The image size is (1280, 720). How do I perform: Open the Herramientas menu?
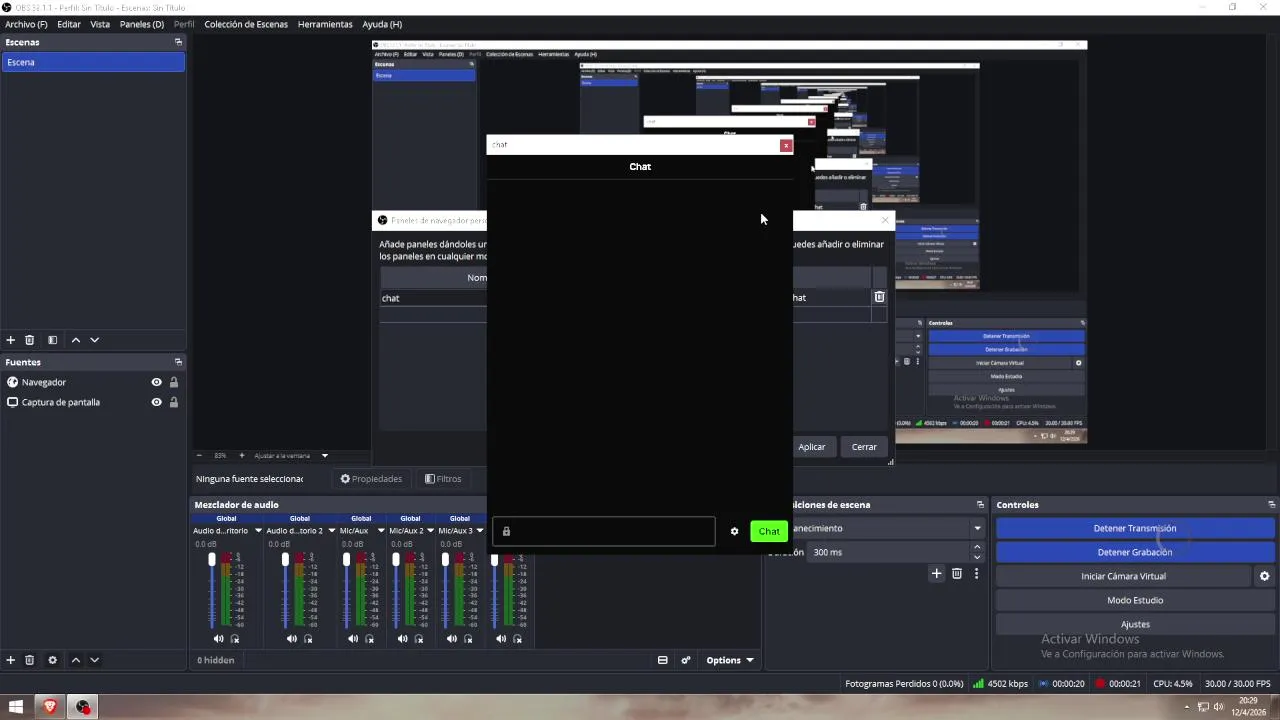pos(325,24)
